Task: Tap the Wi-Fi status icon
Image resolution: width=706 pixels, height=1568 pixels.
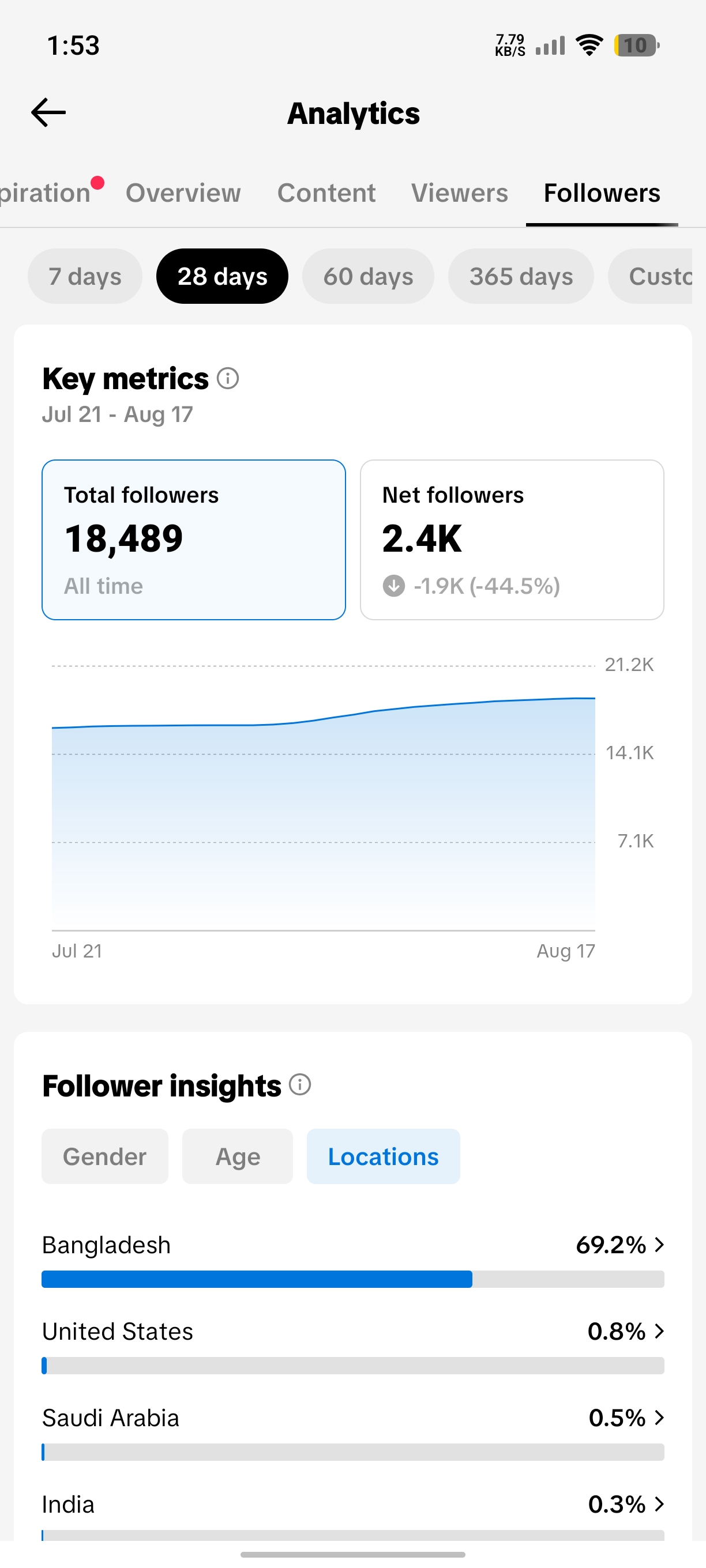Action: 589,45
